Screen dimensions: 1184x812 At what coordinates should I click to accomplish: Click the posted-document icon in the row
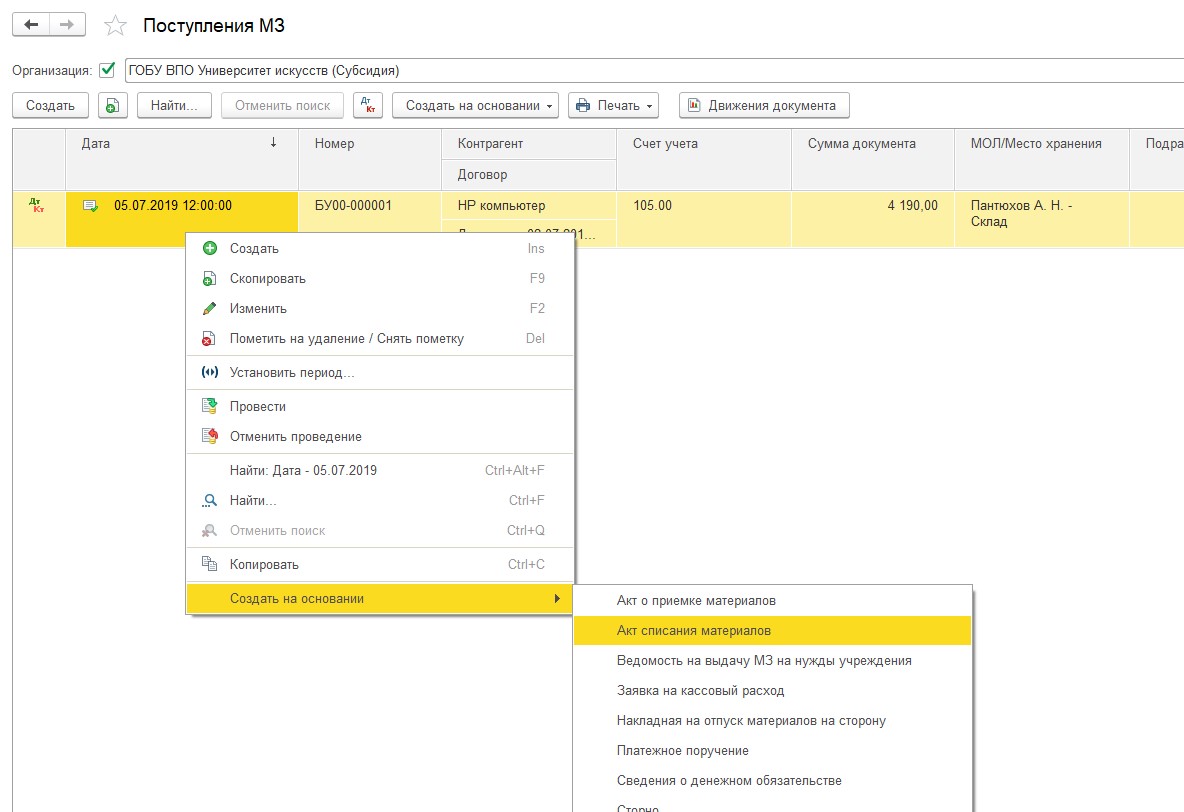click(x=90, y=206)
